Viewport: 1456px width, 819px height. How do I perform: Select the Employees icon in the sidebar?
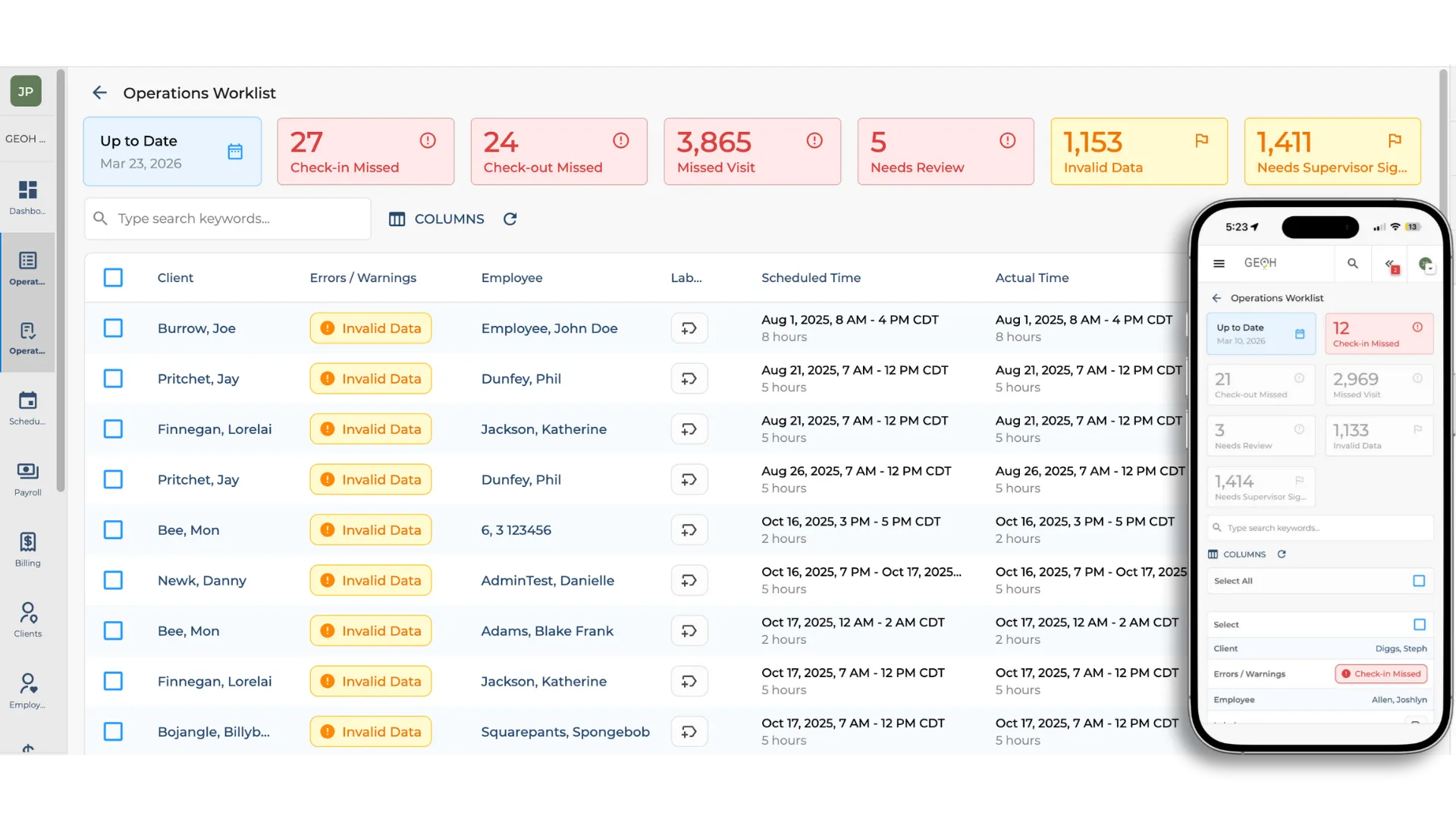coord(27,689)
